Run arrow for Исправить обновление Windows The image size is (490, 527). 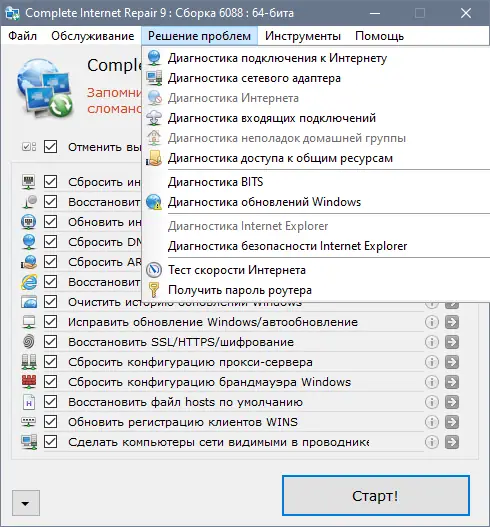(452, 322)
